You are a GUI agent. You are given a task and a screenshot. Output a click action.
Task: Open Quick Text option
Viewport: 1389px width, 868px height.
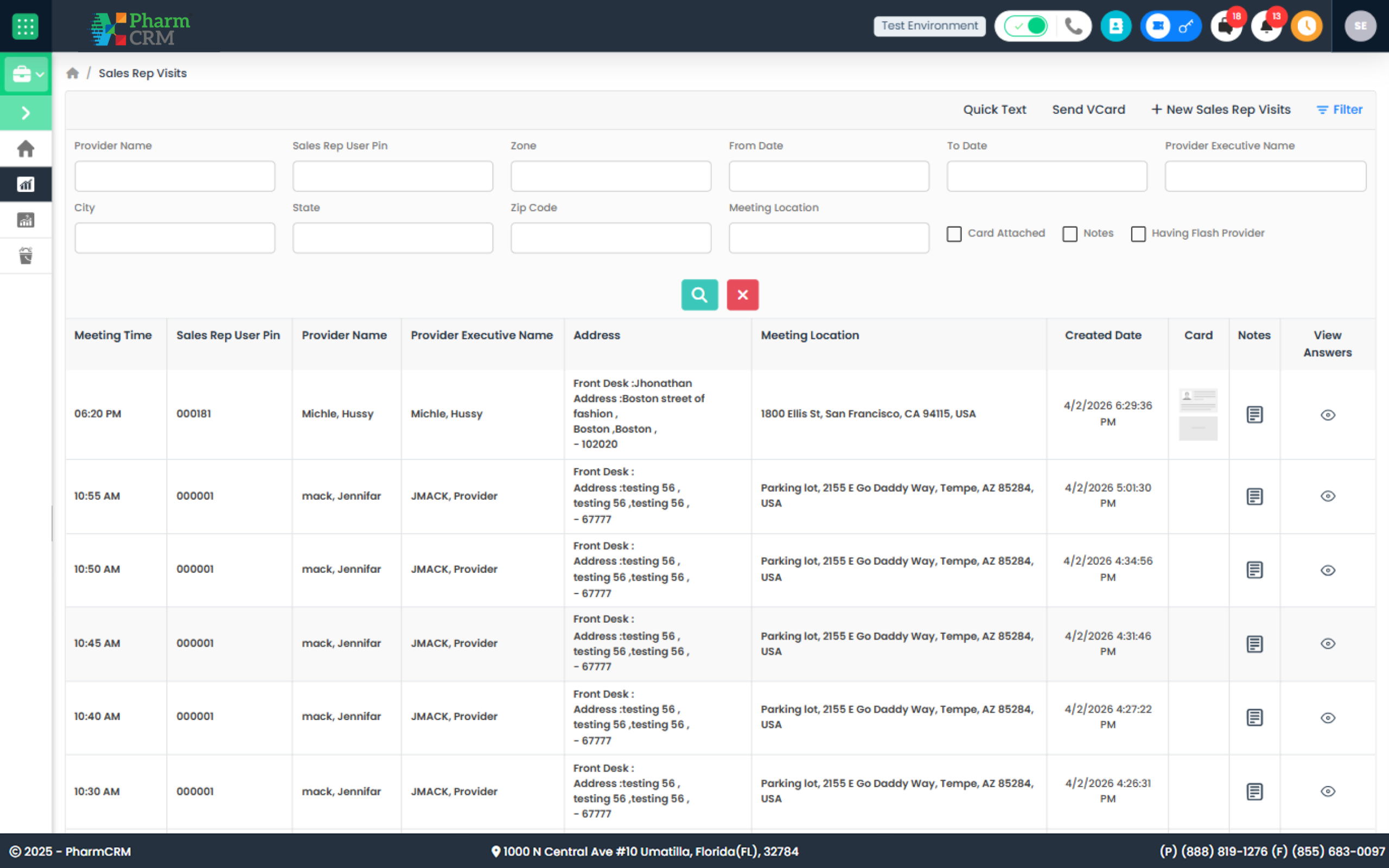click(994, 110)
